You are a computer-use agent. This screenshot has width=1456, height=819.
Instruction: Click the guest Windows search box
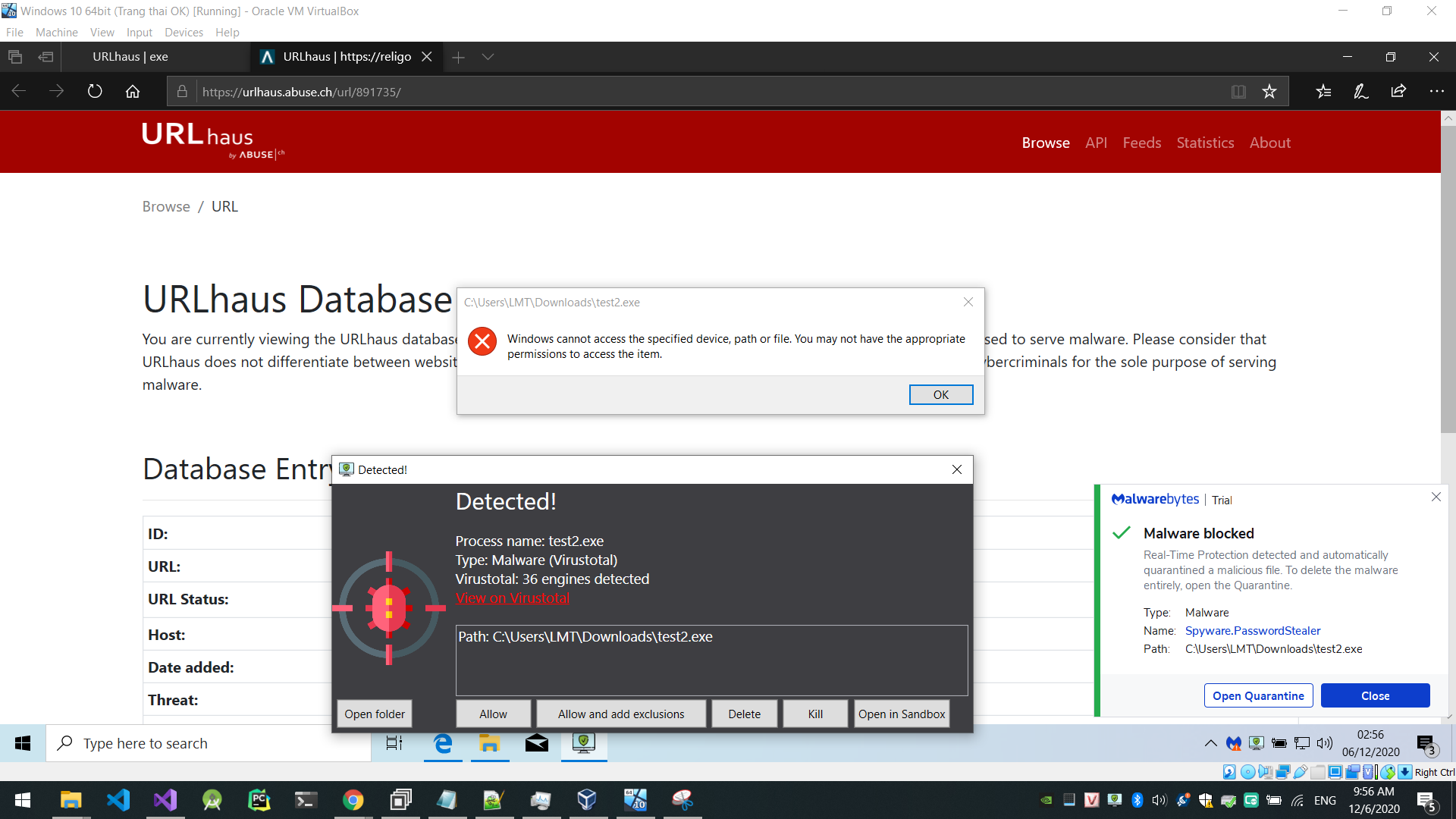click(209, 743)
